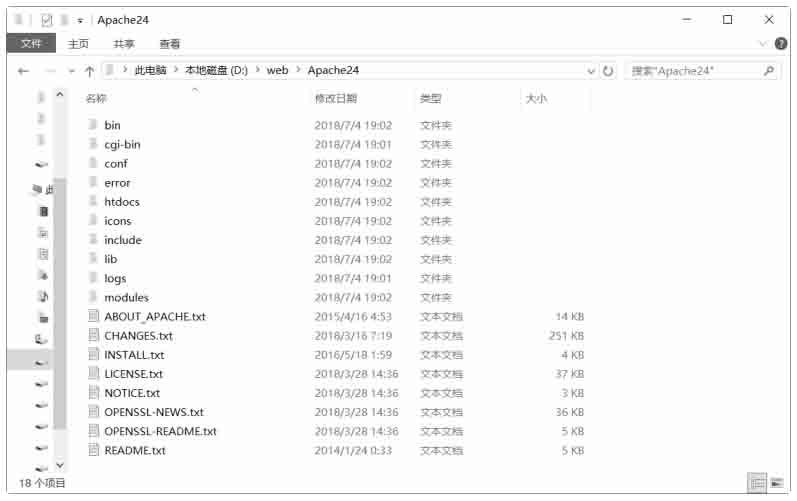Select the conf folder icon
The width and height of the screenshot is (797, 501).
click(x=93, y=163)
